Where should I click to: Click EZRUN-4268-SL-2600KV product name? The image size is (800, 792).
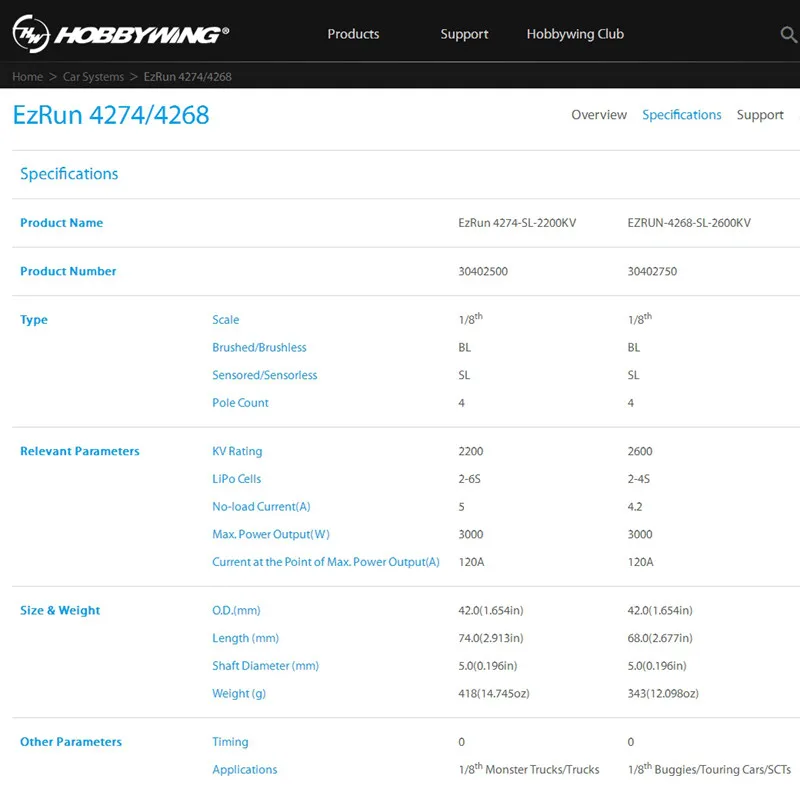[x=689, y=223]
